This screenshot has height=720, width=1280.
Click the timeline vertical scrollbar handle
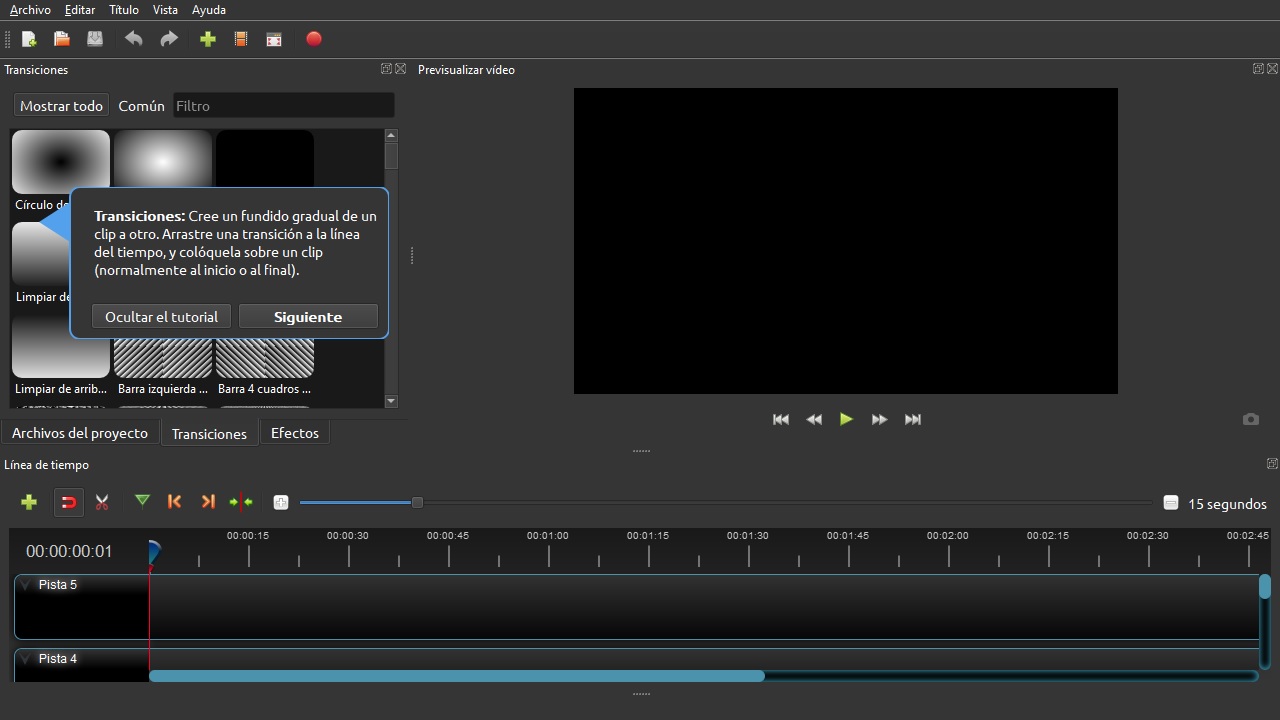coord(1265,587)
